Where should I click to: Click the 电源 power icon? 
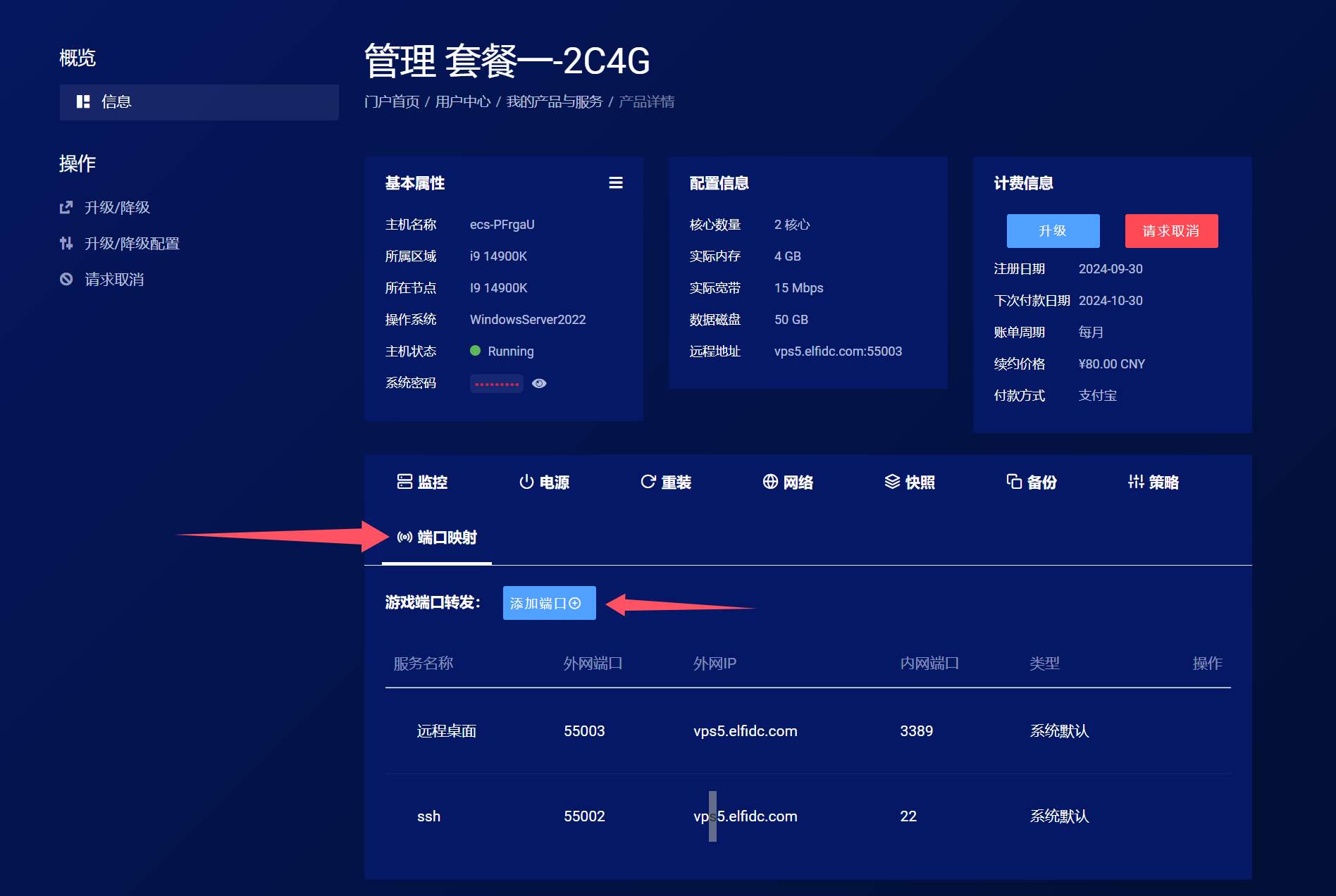(526, 482)
